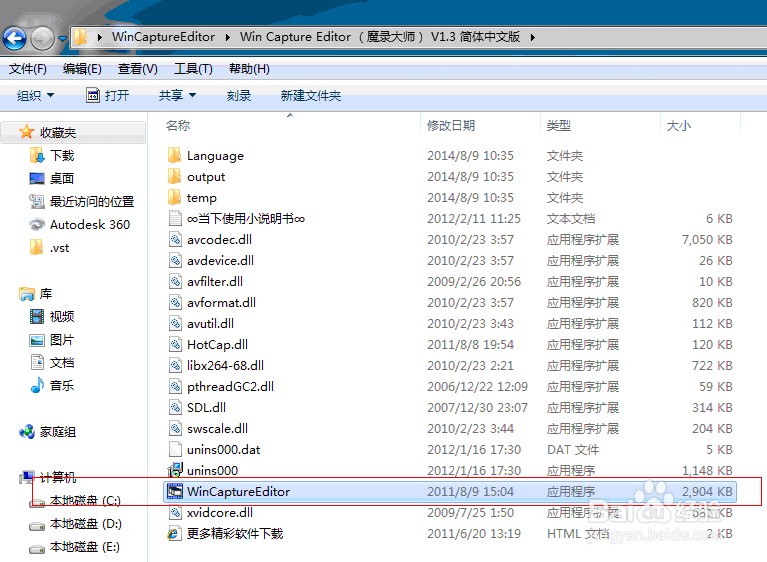Screen dimensions: 767x562
Task: Open recent pages dropdown beside Forward button
Action: (x=63, y=38)
